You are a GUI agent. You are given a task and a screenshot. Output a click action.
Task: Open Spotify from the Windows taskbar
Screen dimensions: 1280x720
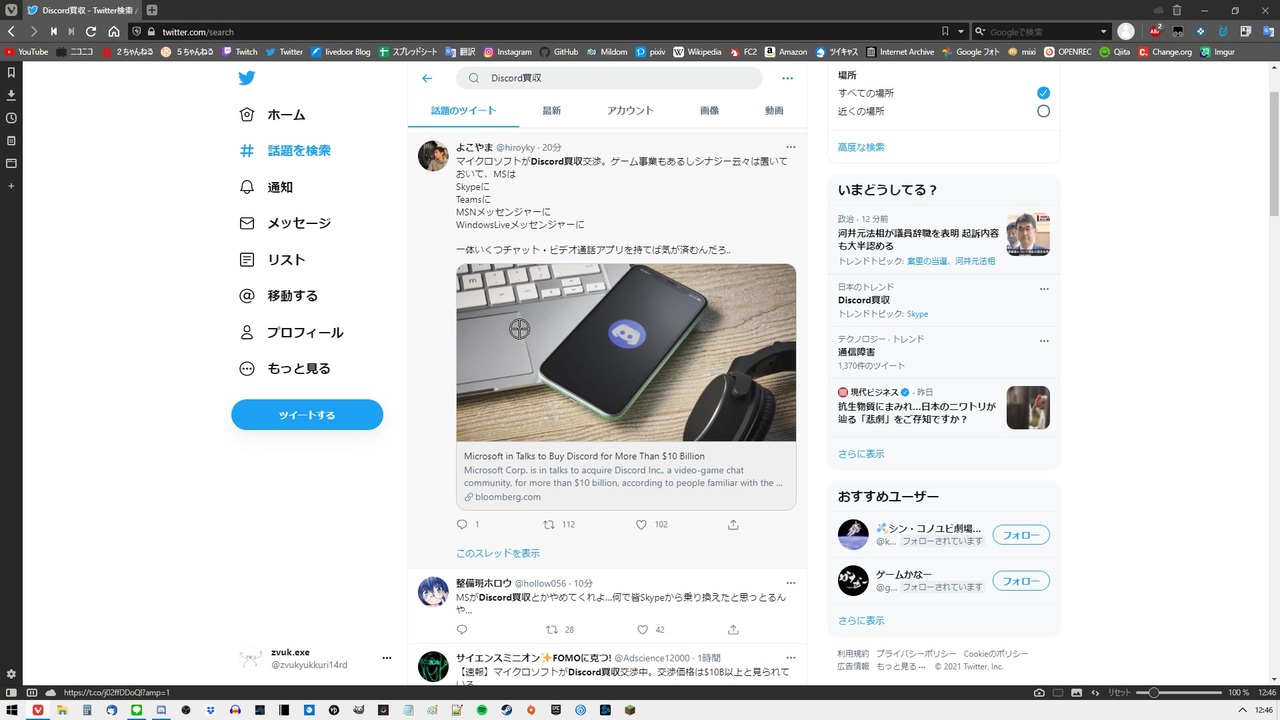(481, 710)
